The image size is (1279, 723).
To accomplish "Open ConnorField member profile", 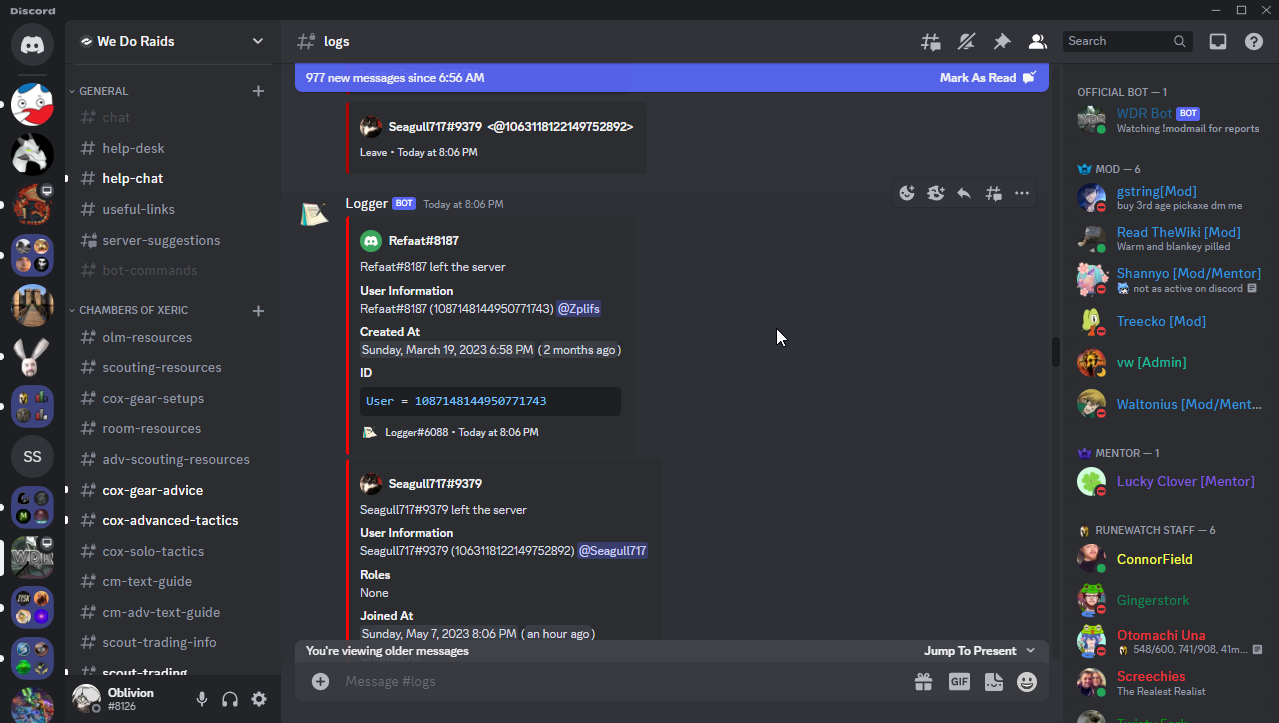I will point(1170,559).
